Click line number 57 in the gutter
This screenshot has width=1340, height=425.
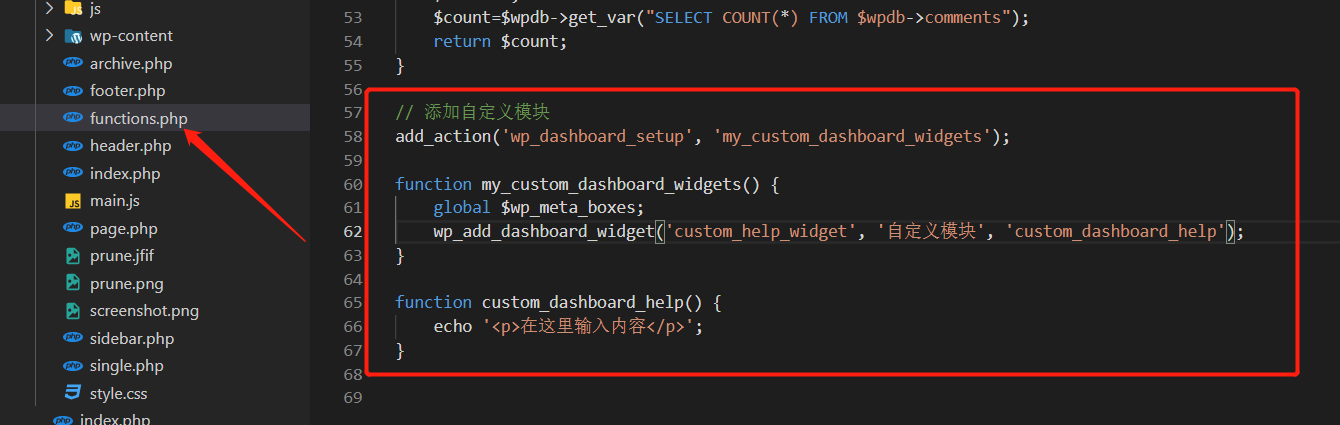pos(352,112)
